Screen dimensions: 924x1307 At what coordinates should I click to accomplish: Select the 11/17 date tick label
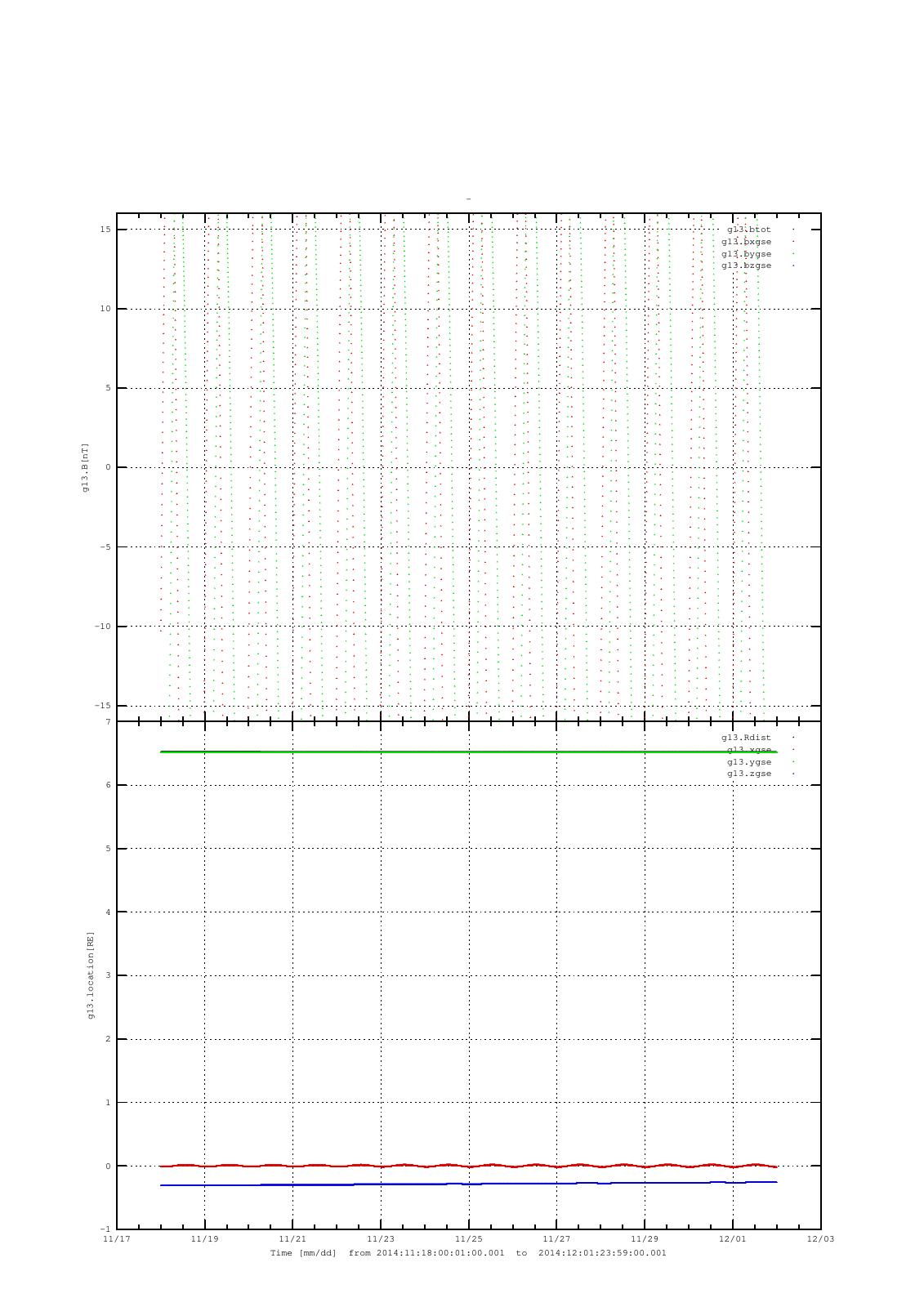[117, 1238]
